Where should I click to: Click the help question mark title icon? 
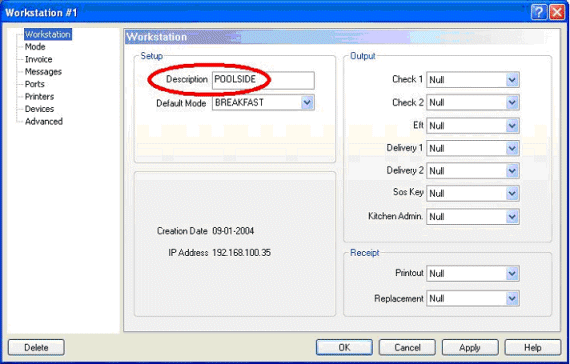click(x=539, y=12)
